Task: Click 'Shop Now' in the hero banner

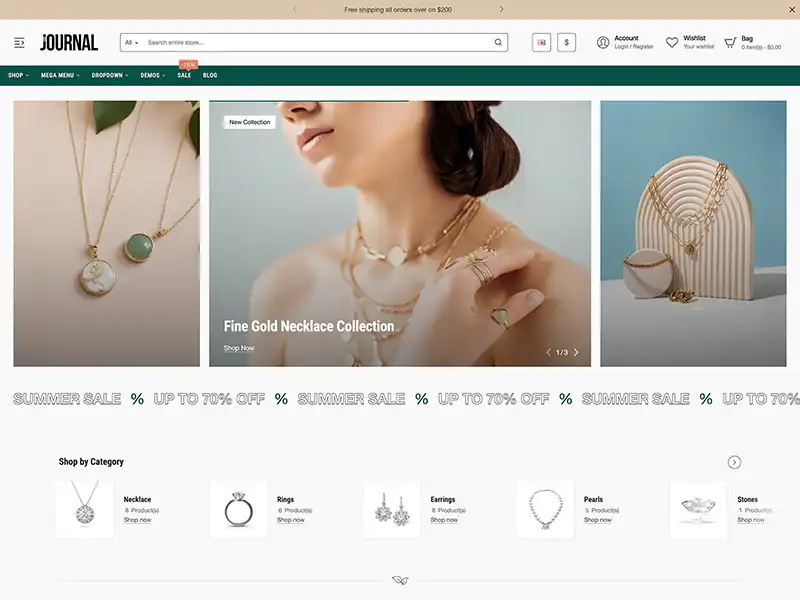Action: click(241, 348)
